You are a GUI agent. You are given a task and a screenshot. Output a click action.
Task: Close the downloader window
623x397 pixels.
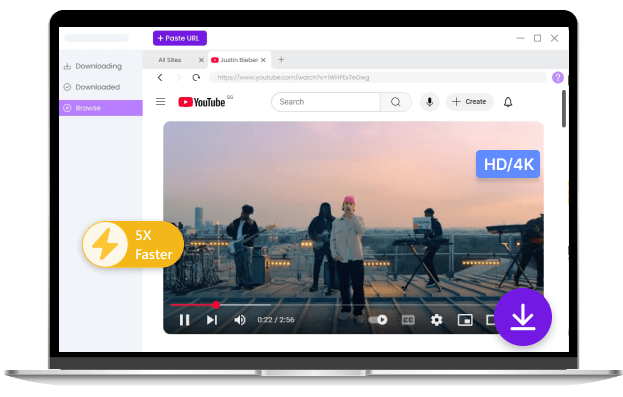pyautogui.click(x=555, y=38)
